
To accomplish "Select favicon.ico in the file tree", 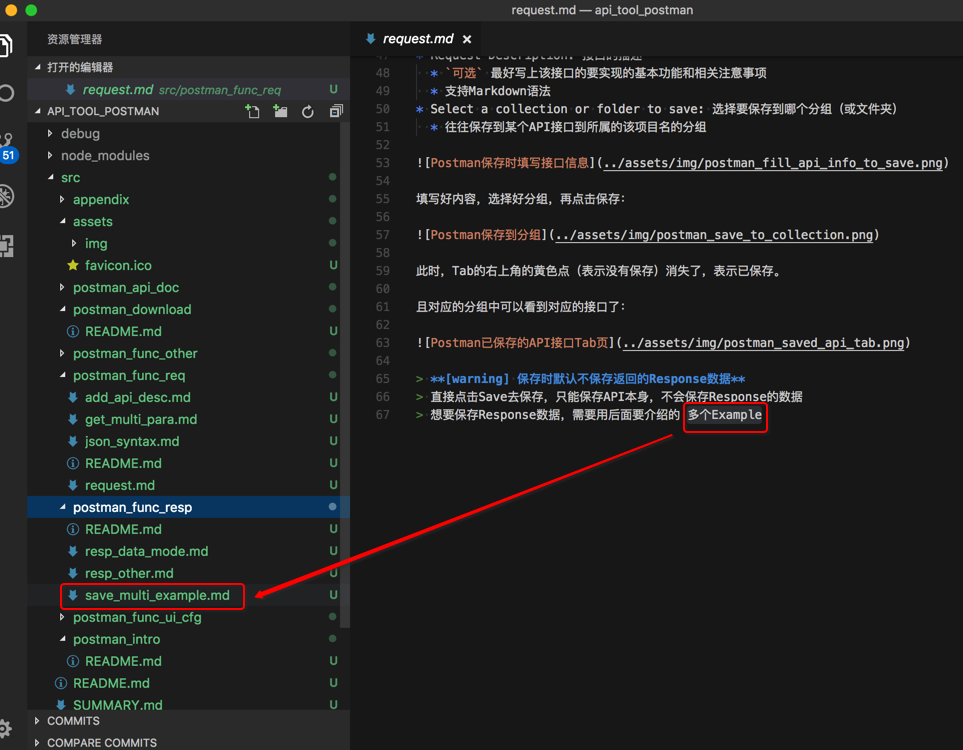I will point(118,265).
